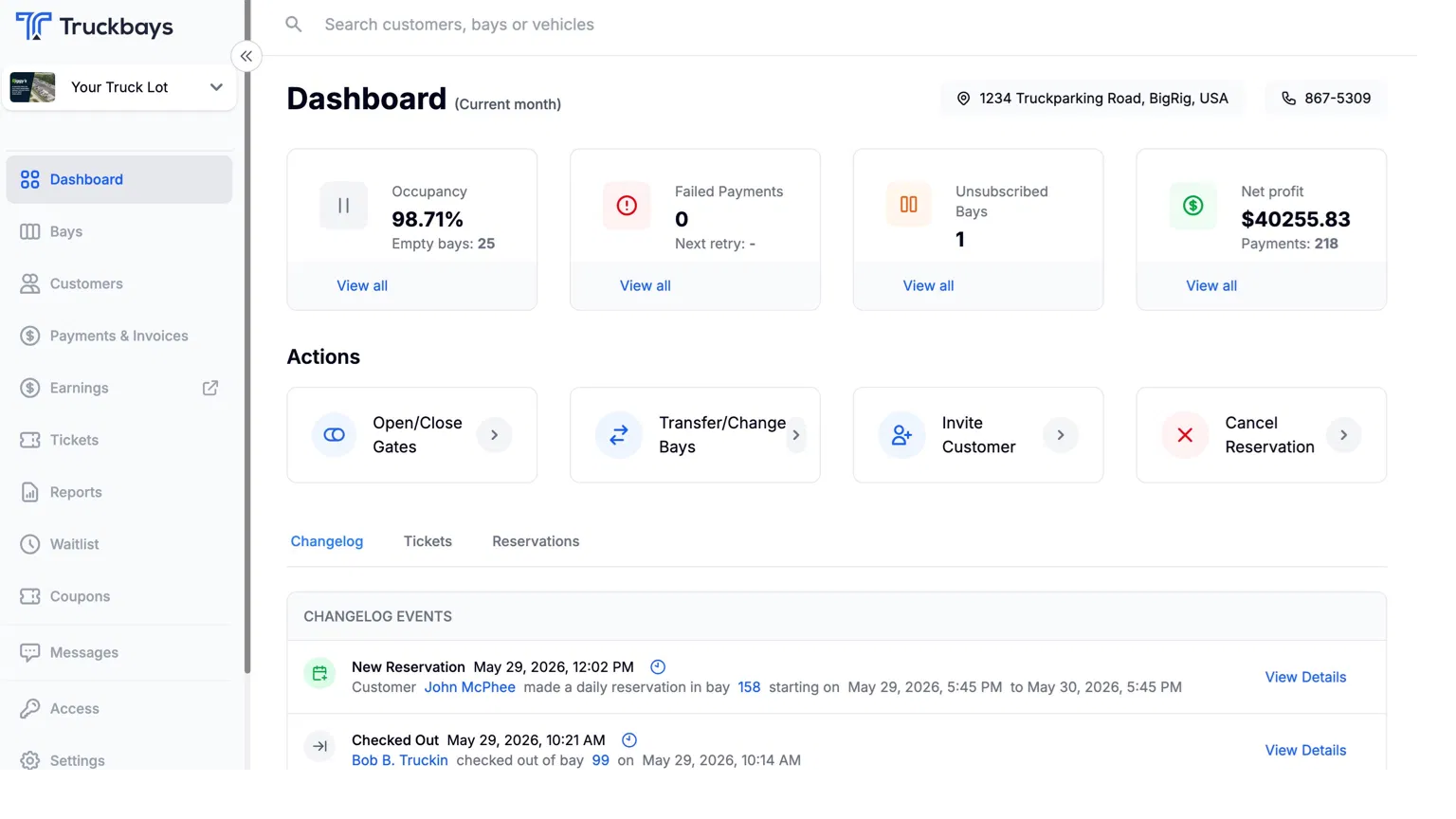1456x819 pixels.
Task: Click the Transfer/Change Bays arrows icon
Action: pyautogui.click(x=619, y=435)
